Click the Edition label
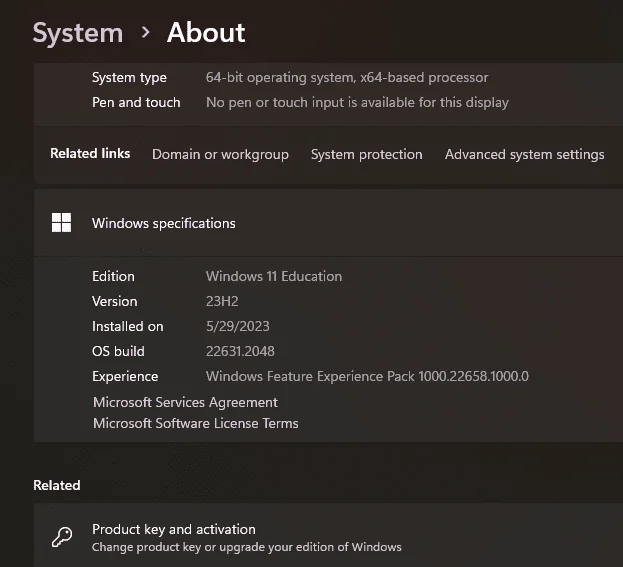623x567 pixels. coord(113,276)
